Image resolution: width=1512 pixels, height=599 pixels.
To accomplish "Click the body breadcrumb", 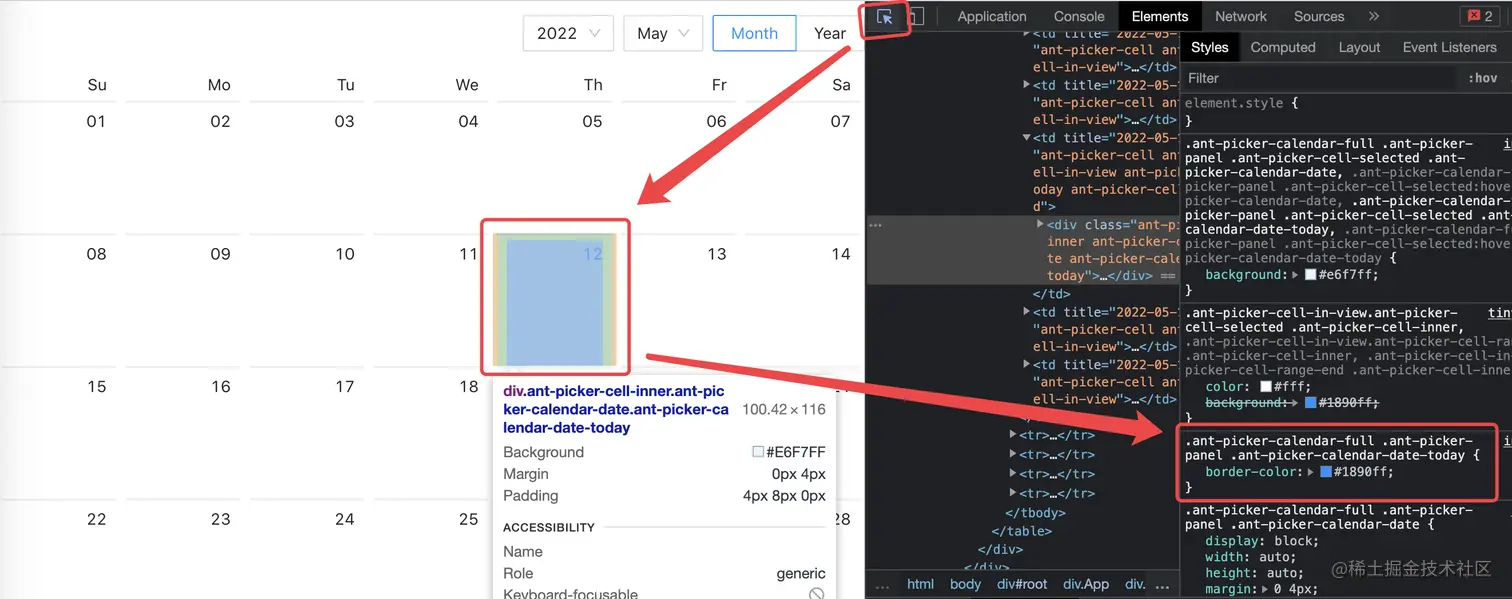I will point(965,585).
